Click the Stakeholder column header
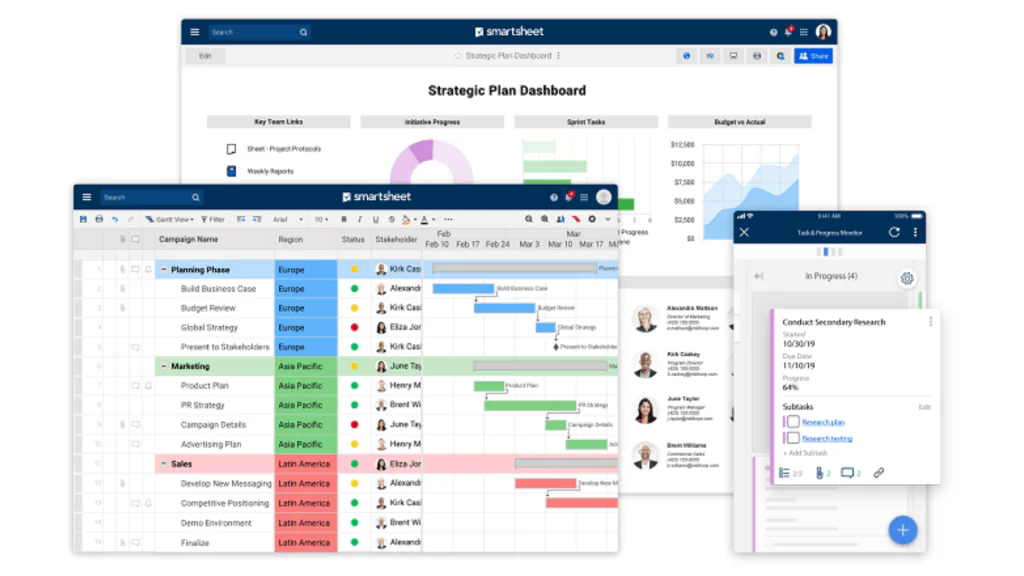1024x576 pixels. (x=396, y=240)
